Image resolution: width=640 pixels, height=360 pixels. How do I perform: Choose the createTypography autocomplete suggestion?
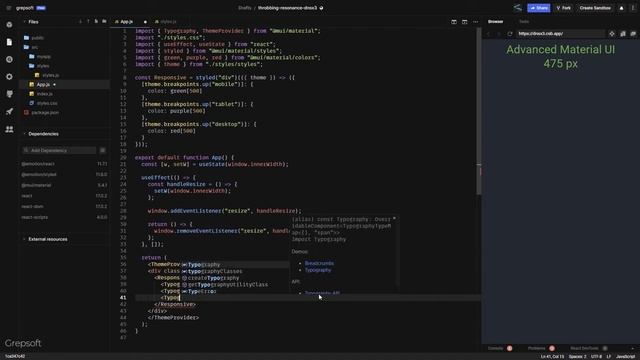click(x=235, y=278)
